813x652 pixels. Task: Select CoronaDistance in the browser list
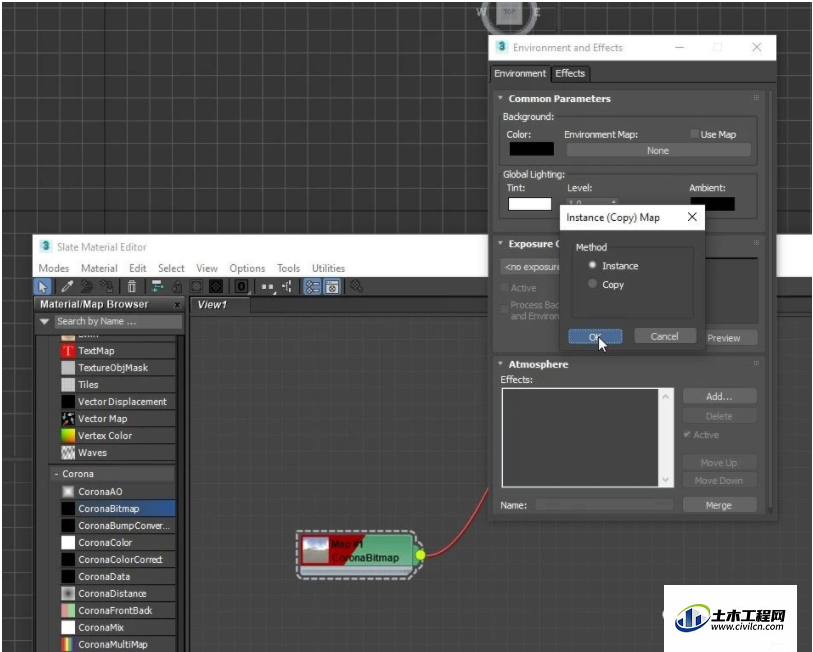click(118, 593)
